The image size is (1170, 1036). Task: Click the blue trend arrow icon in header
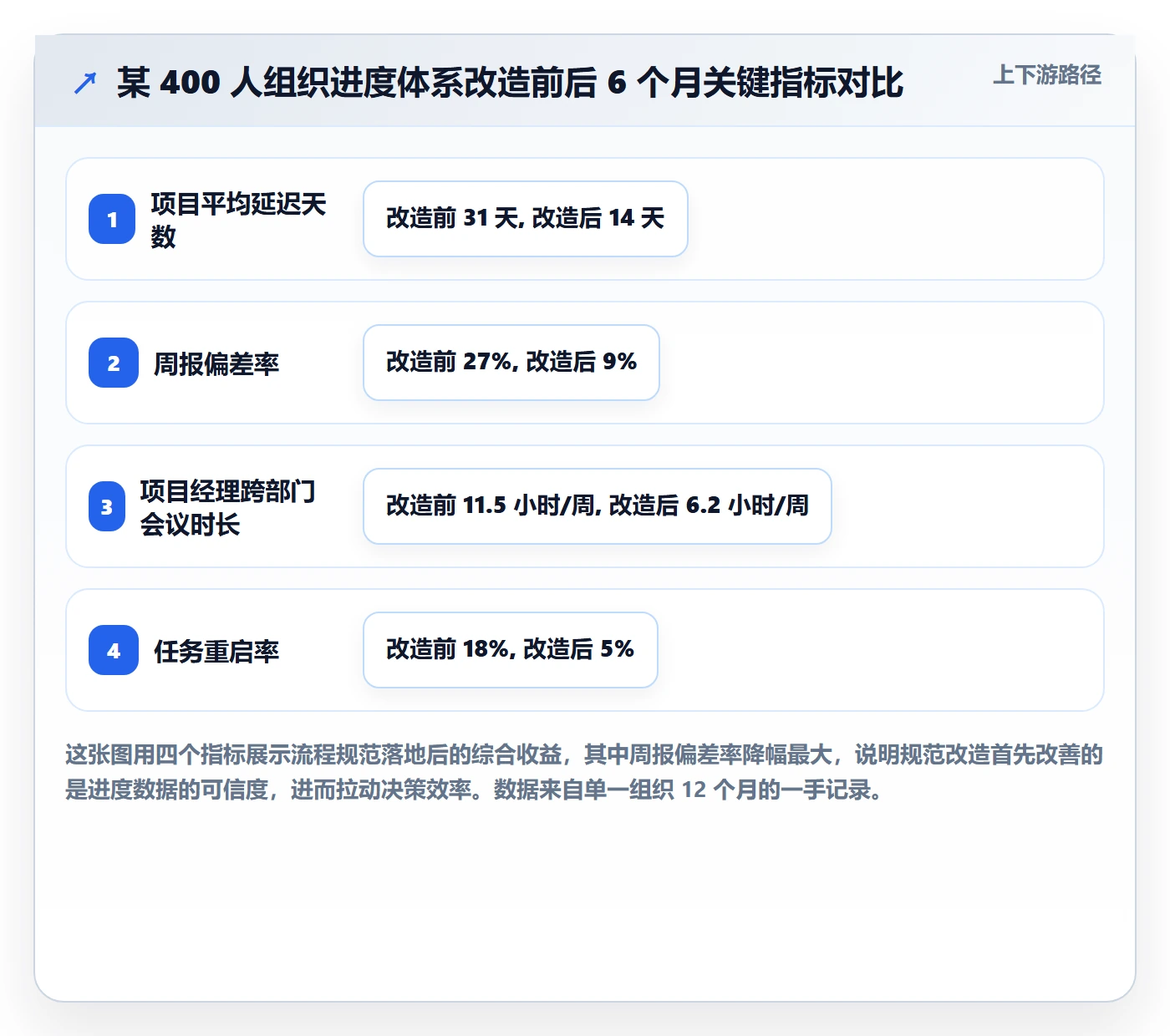pyautogui.click(x=85, y=83)
